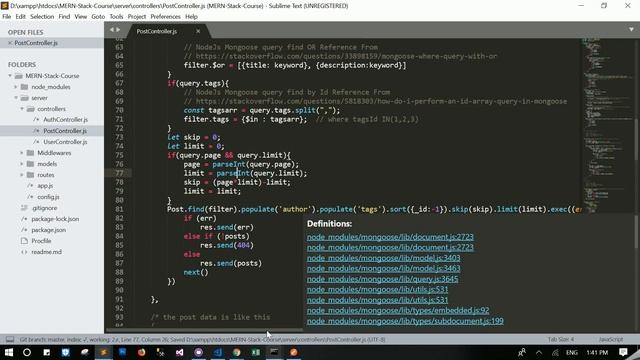Open .gitignore file in sidebar
This screenshot has height=360, width=640.
pyautogui.click(x=44, y=208)
